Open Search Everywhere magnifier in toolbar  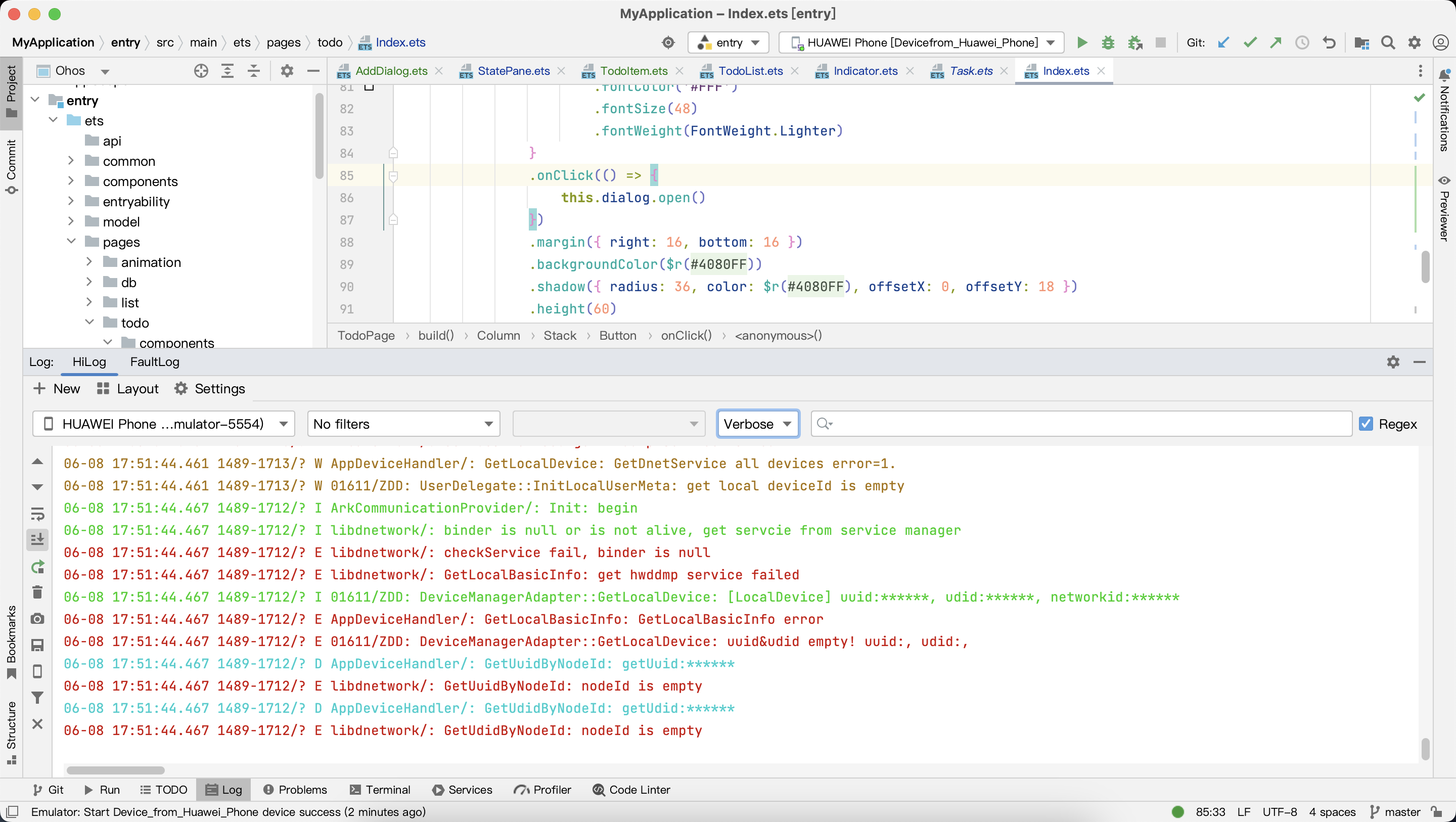(x=1388, y=42)
